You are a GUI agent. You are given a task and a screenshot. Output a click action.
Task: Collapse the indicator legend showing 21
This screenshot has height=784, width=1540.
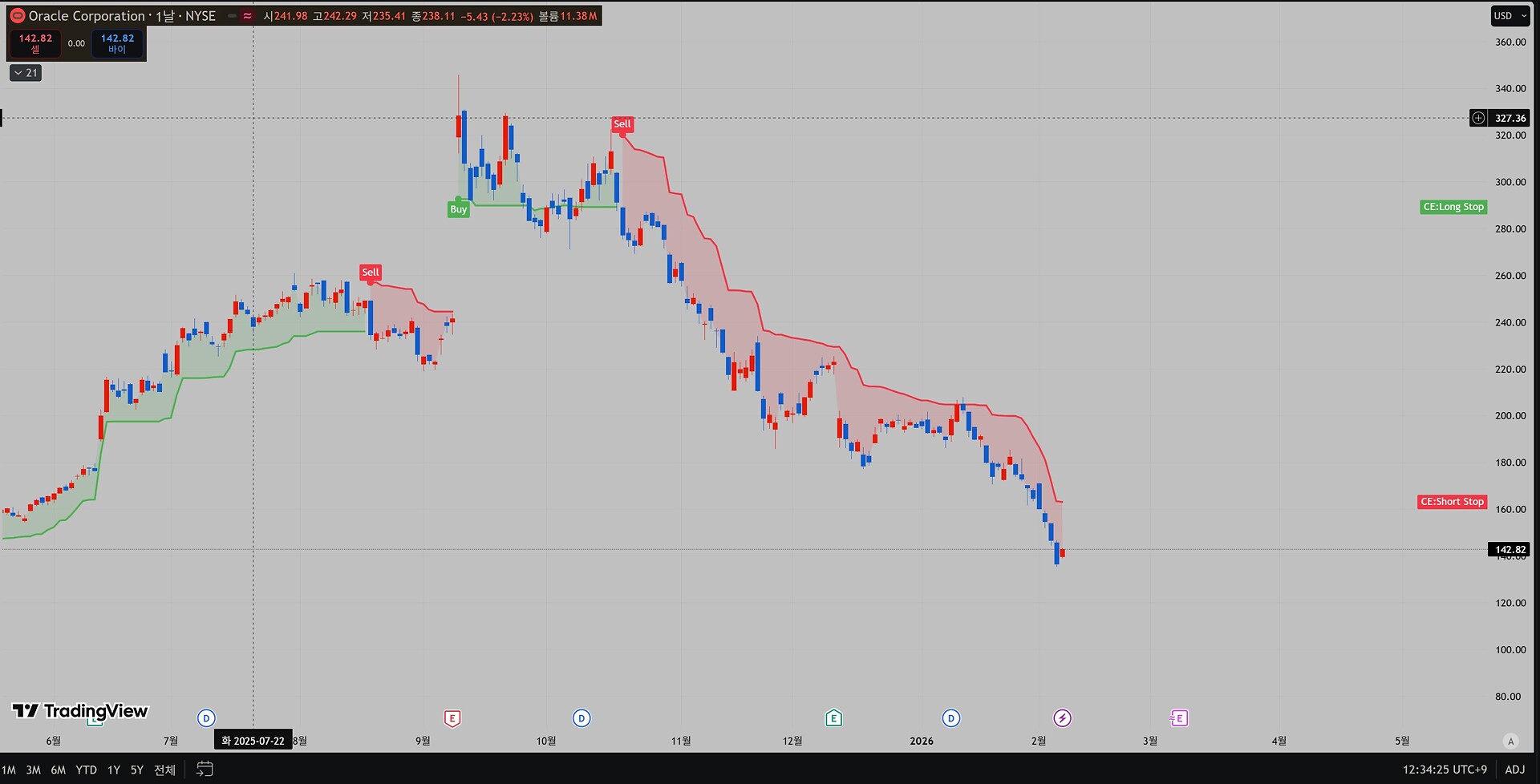(x=26, y=73)
